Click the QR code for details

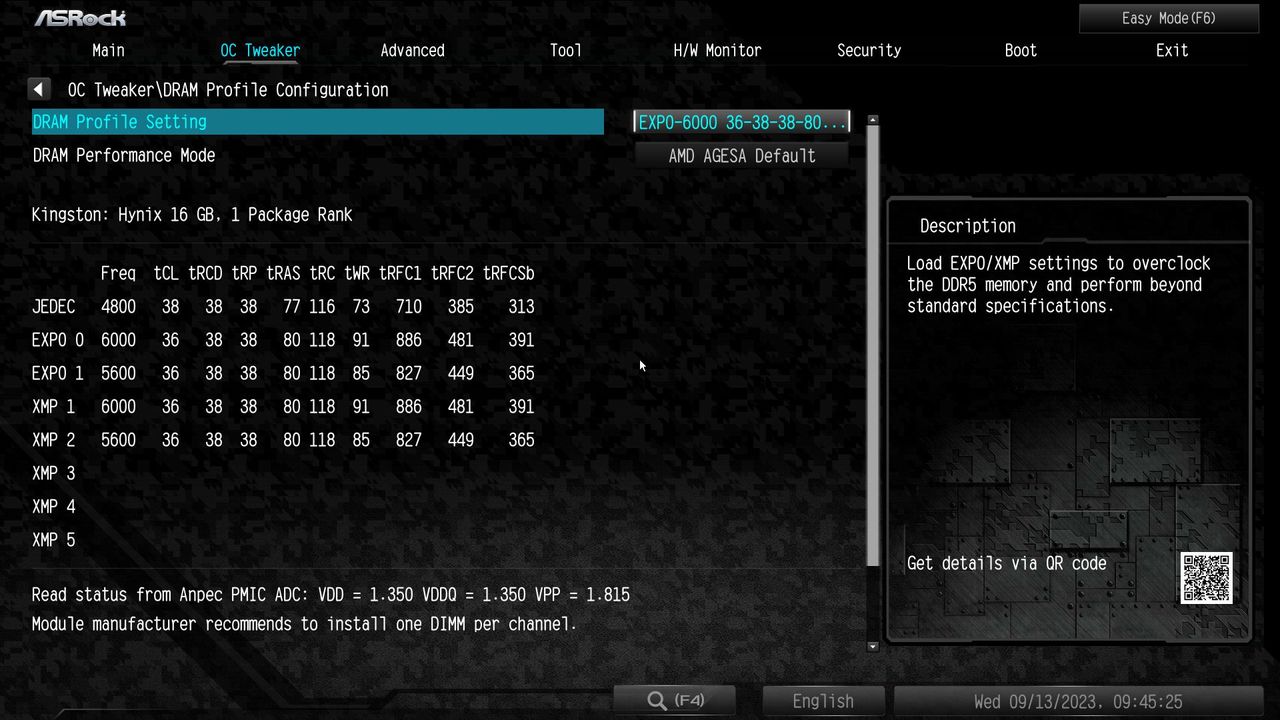pyautogui.click(x=1206, y=578)
